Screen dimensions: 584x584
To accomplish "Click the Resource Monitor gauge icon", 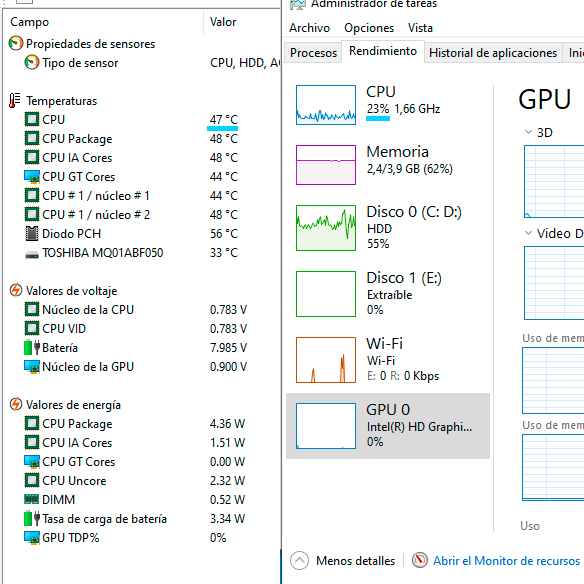I will (x=420, y=560).
